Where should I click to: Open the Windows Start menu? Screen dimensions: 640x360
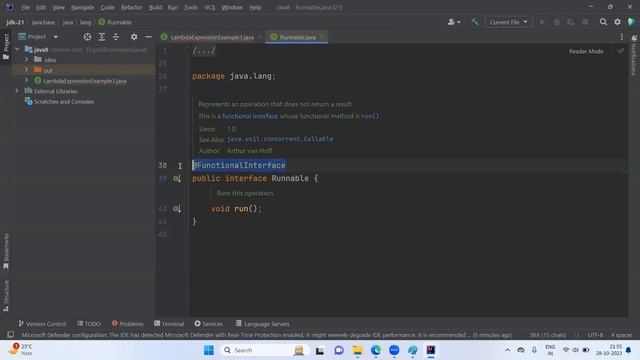pyautogui.click(x=209, y=350)
